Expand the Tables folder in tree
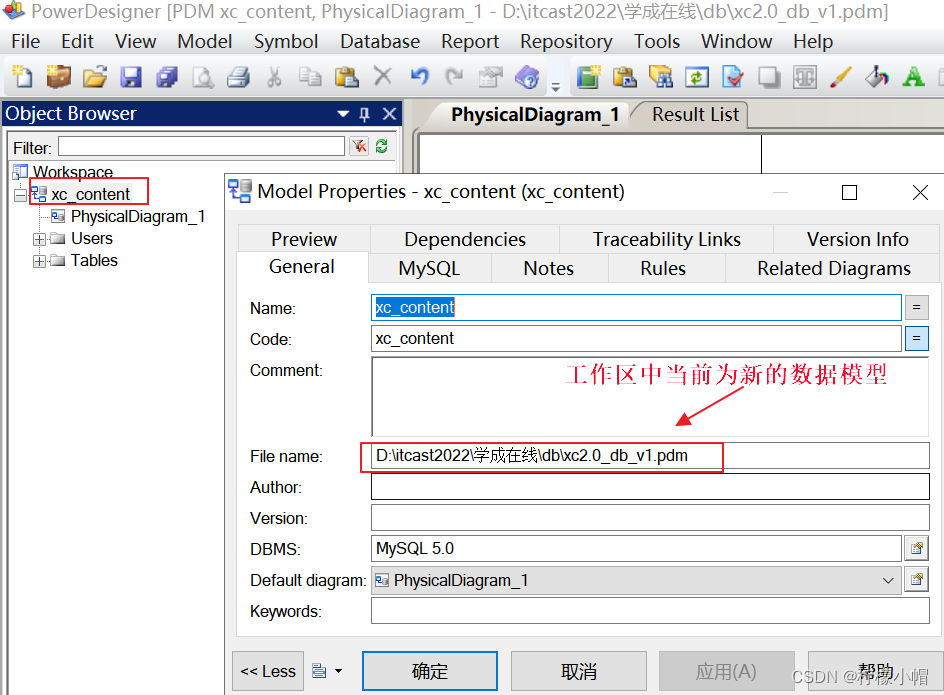Viewport: 944px width, 695px height. 39,261
